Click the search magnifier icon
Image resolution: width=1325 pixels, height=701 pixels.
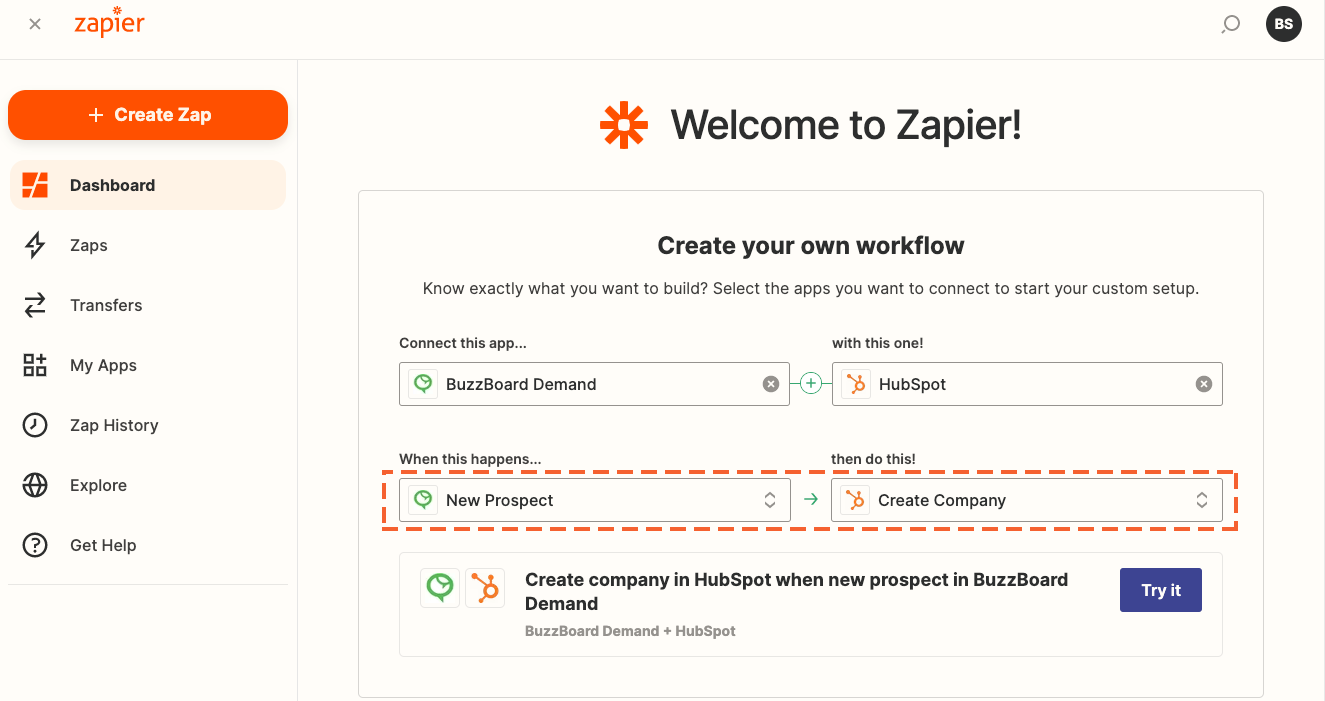1231,24
